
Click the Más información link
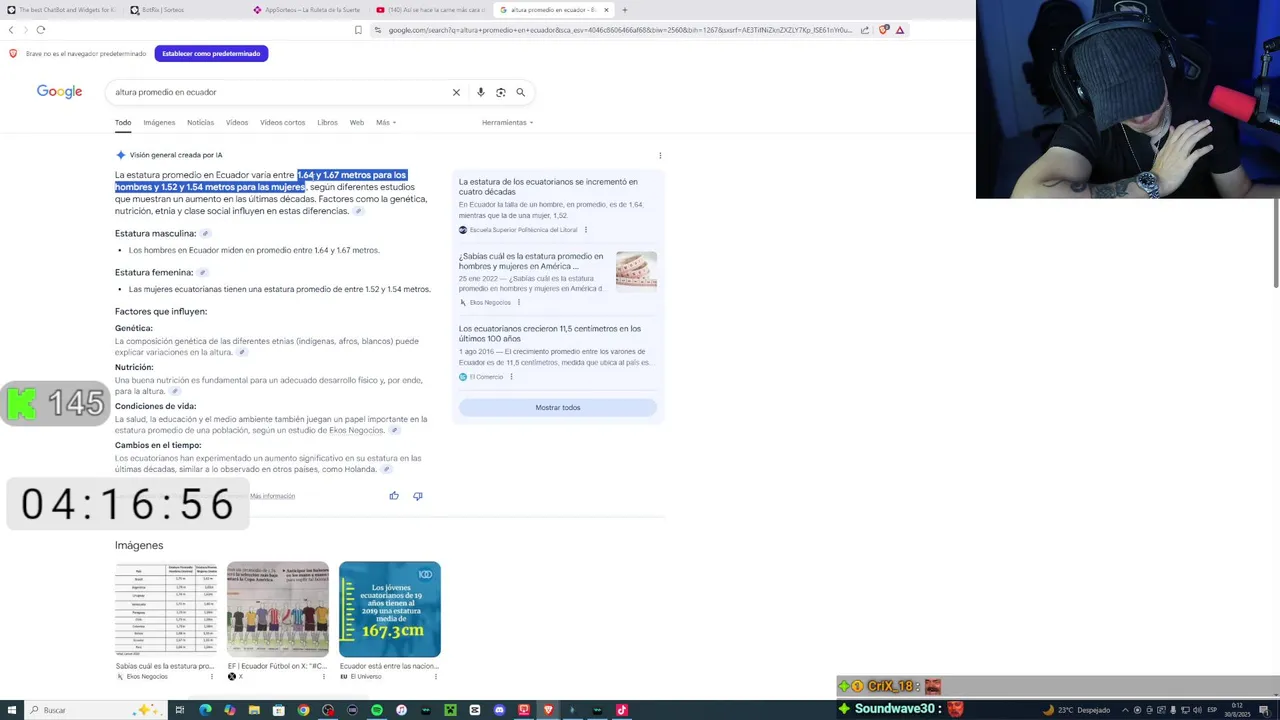point(272,496)
